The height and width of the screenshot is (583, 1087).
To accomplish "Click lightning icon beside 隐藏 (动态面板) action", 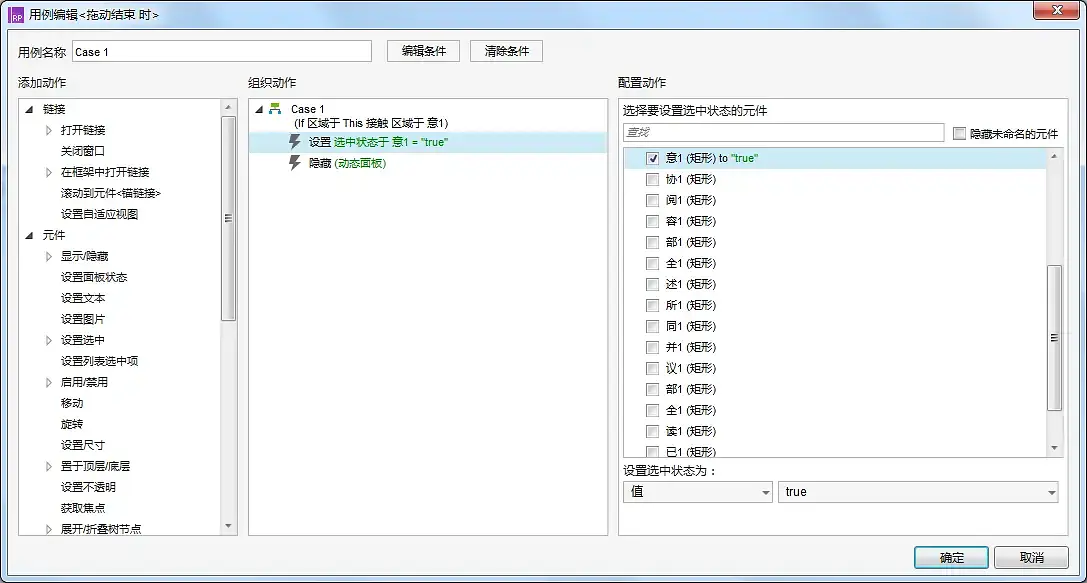I will point(295,163).
